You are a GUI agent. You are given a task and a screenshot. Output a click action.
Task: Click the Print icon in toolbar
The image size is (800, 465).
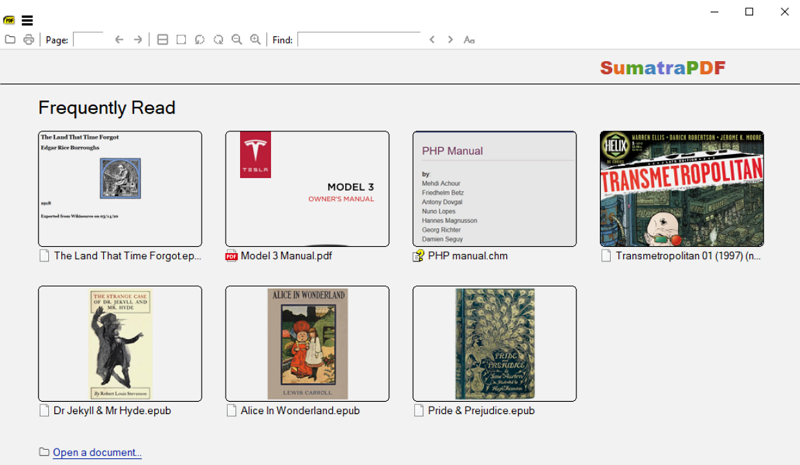pos(29,40)
